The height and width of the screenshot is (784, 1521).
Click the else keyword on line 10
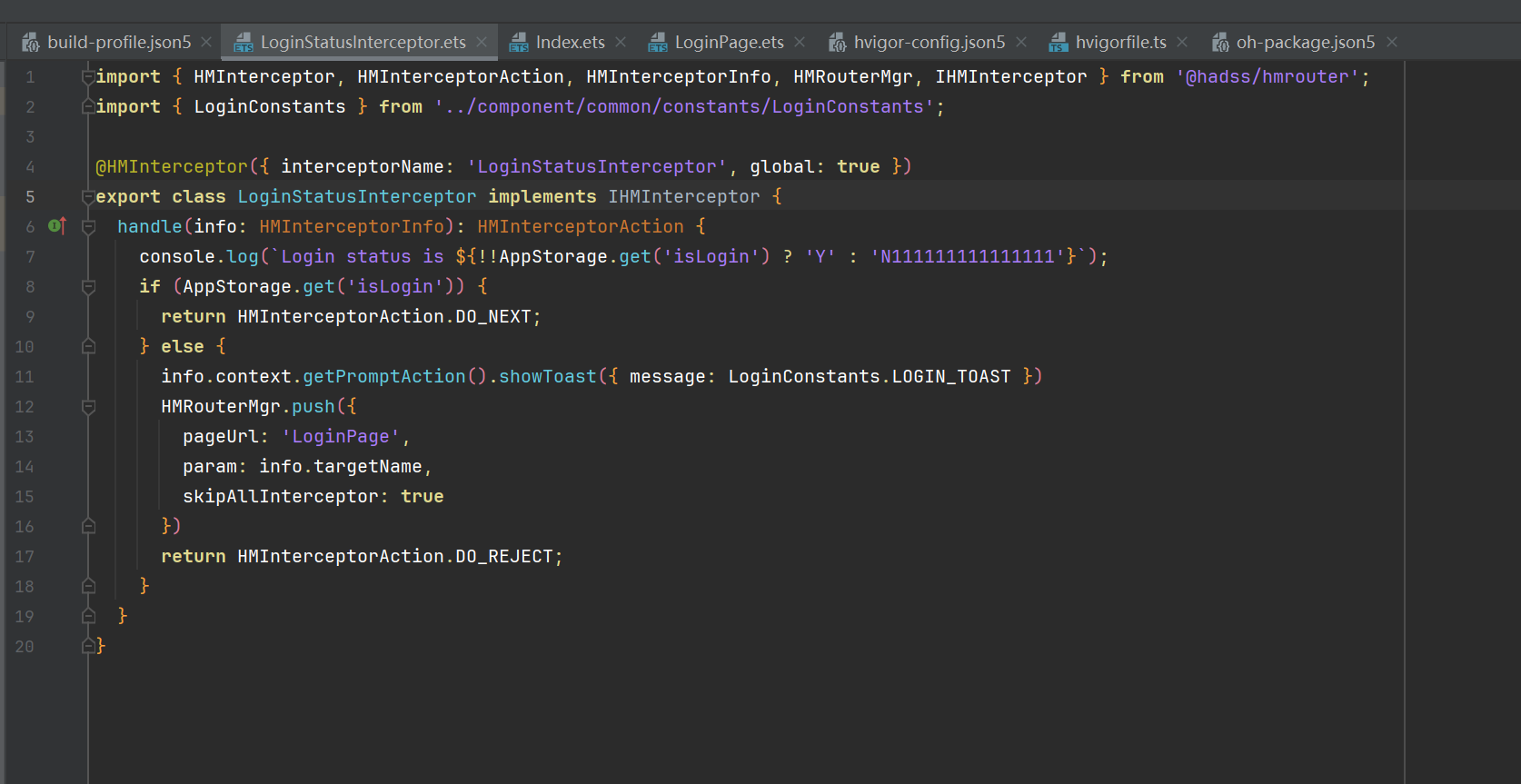(183, 347)
